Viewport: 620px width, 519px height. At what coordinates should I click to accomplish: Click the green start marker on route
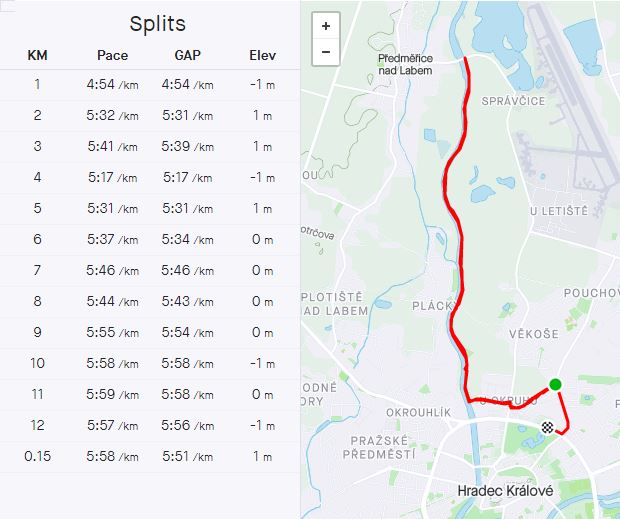pos(555,384)
